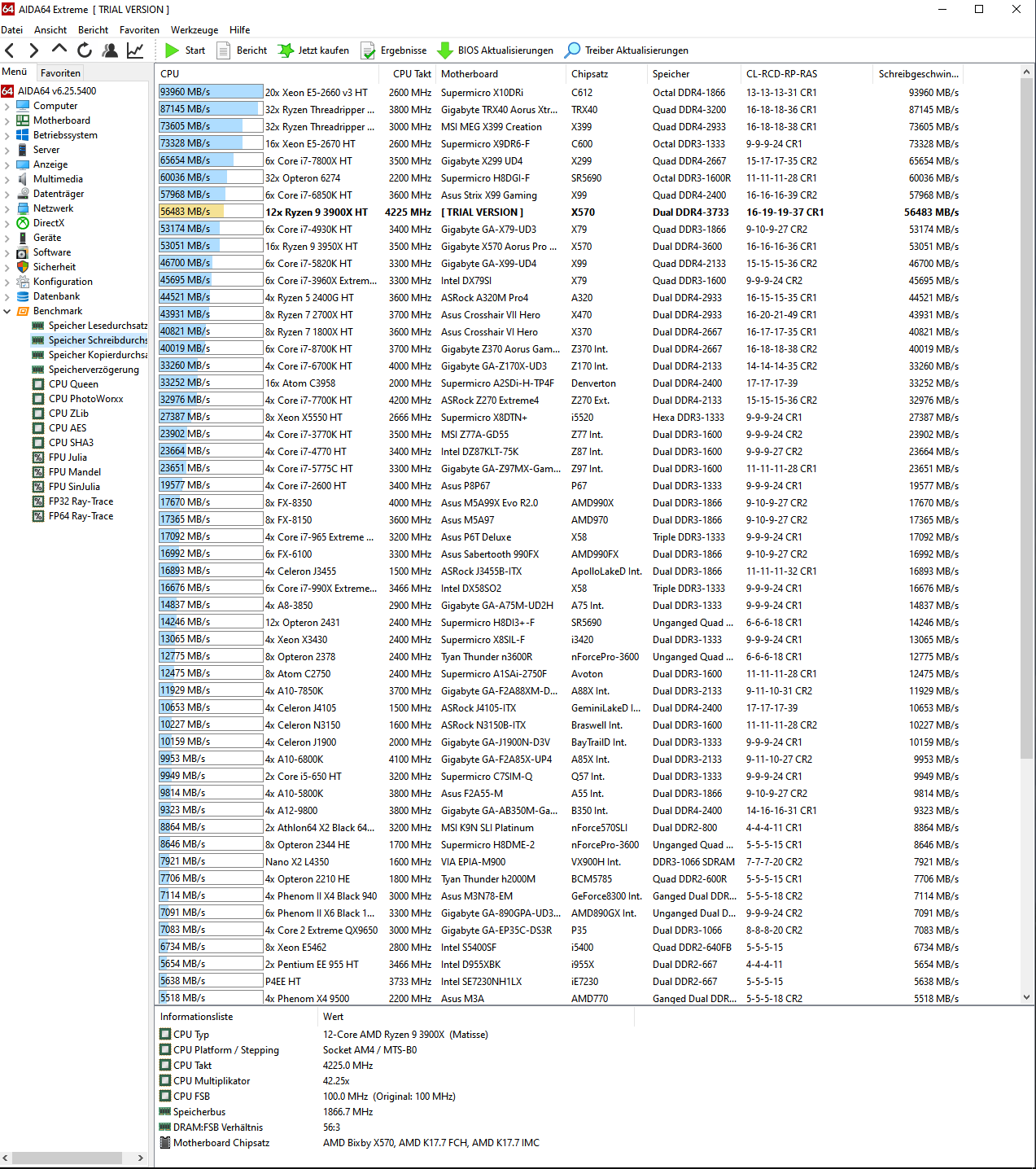Switch to the Menü tab

pyautogui.click(x=15, y=72)
